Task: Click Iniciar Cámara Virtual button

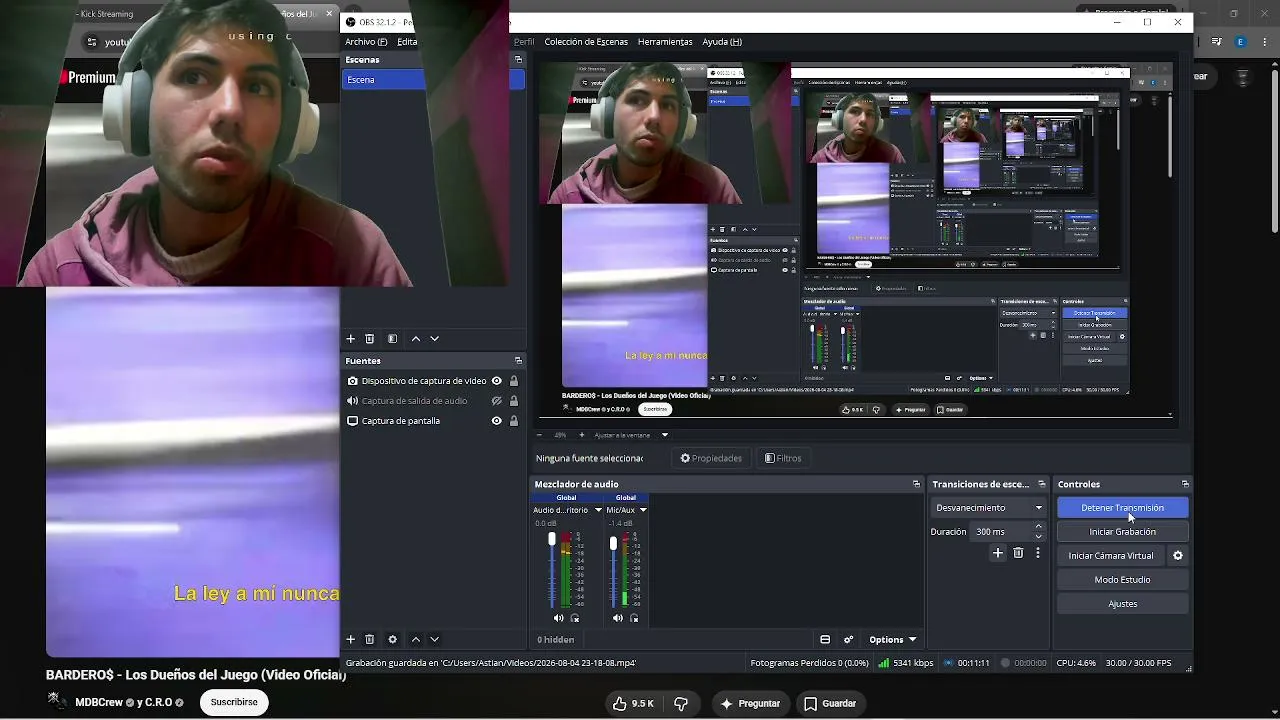Action: (x=1111, y=556)
